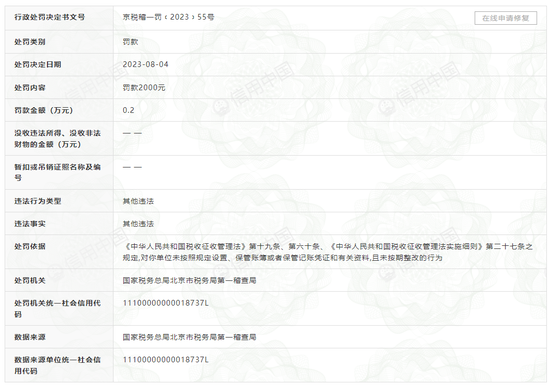Click the 处罚机关 label
This screenshot has height=386, width=550.
tap(30, 280)
